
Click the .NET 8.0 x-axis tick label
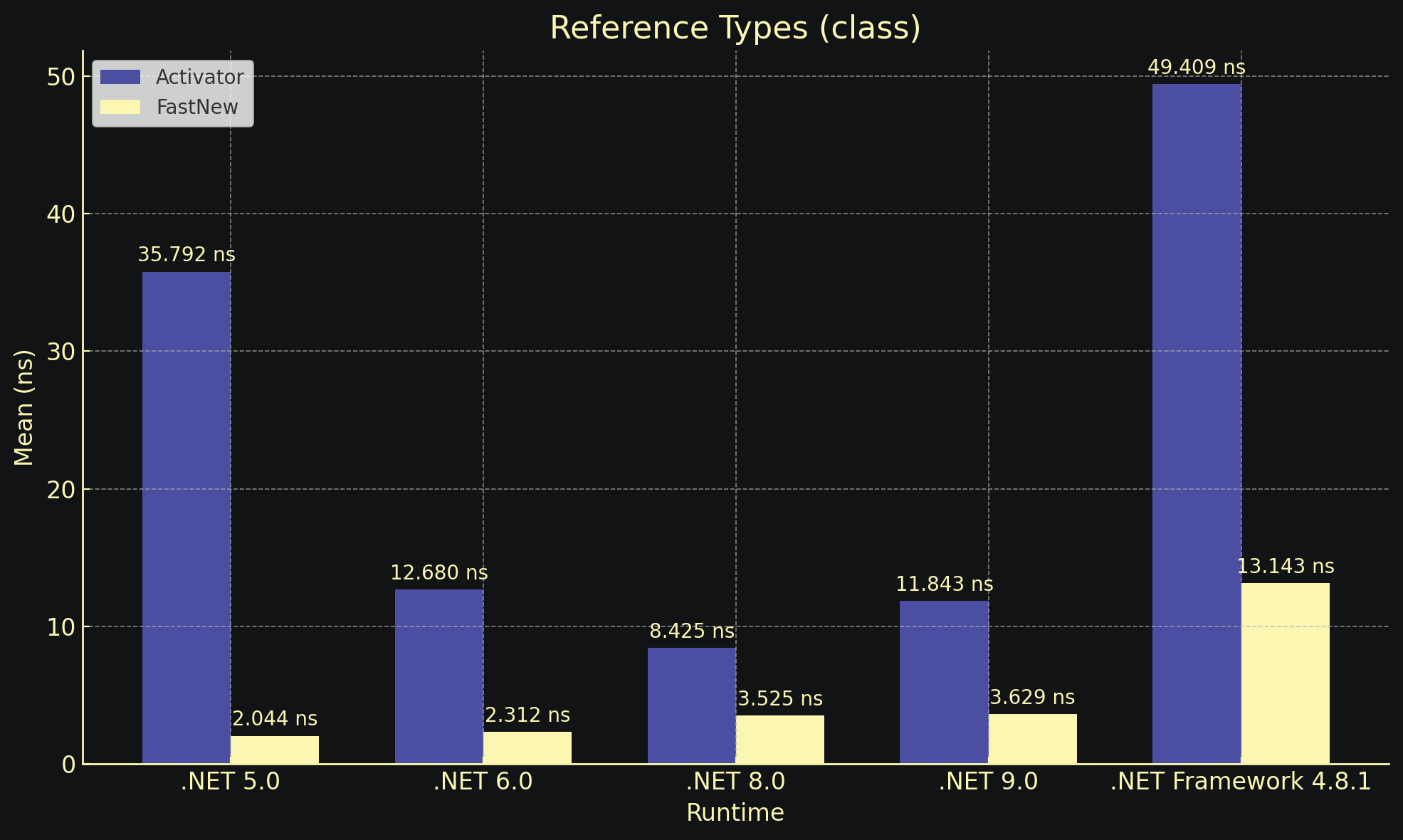(x=735, y=782)
